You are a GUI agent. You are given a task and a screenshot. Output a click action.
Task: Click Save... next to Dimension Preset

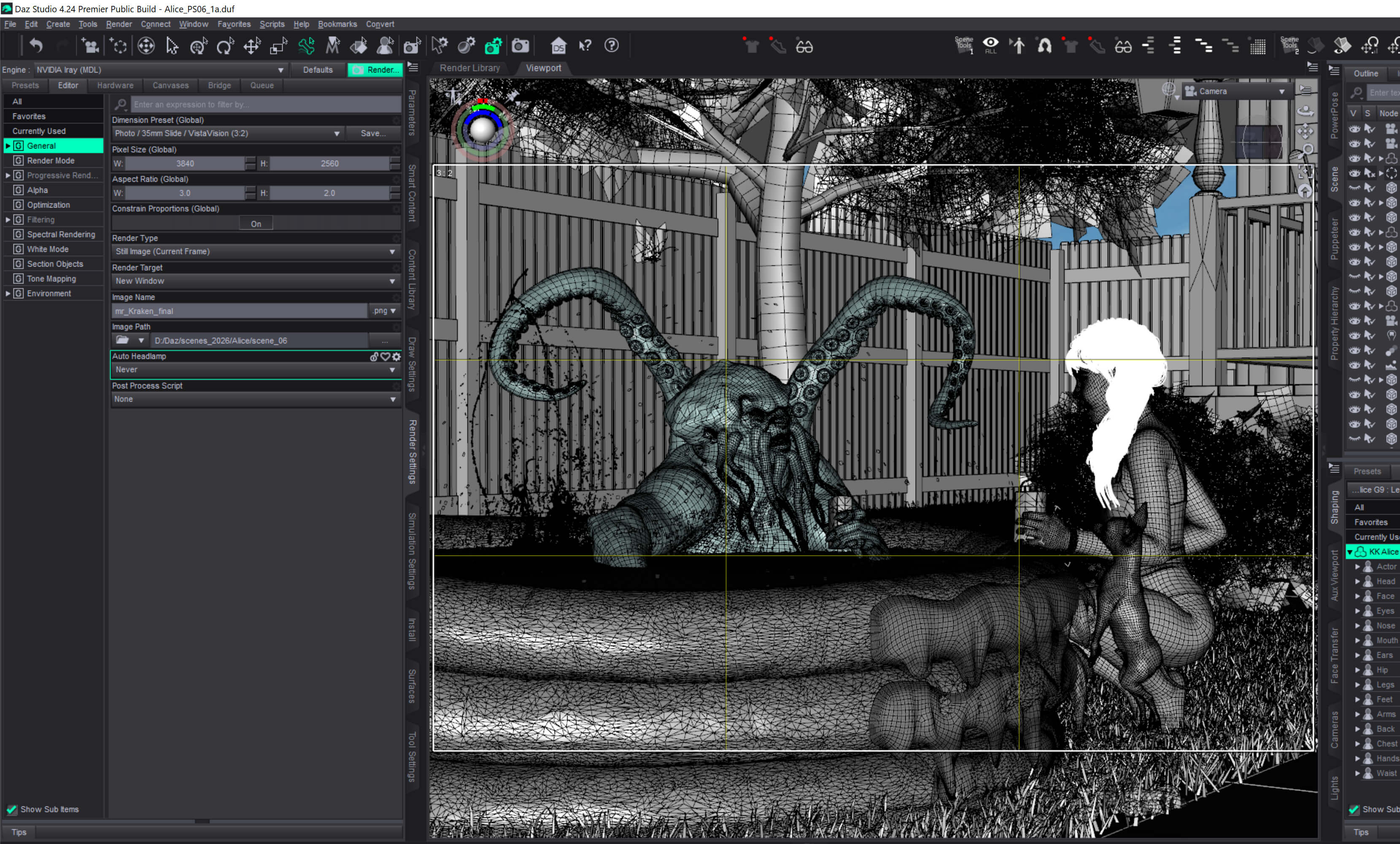click(373, 133)
